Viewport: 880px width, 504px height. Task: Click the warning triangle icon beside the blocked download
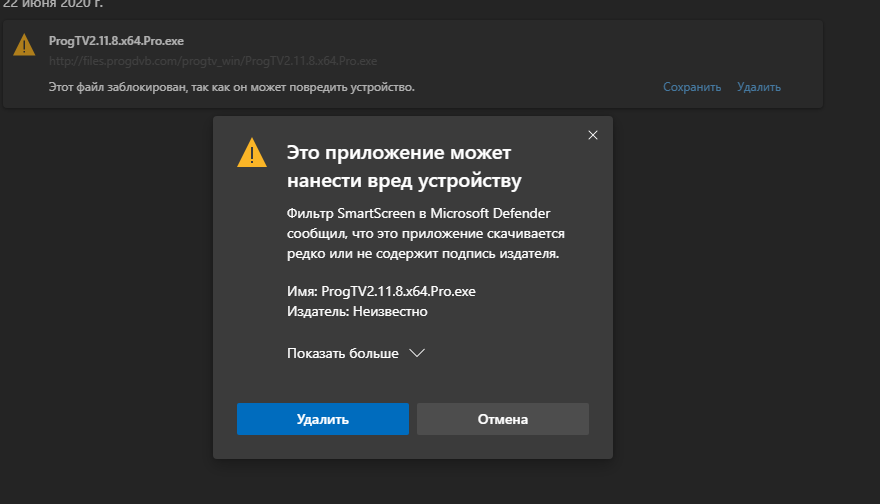23,45
